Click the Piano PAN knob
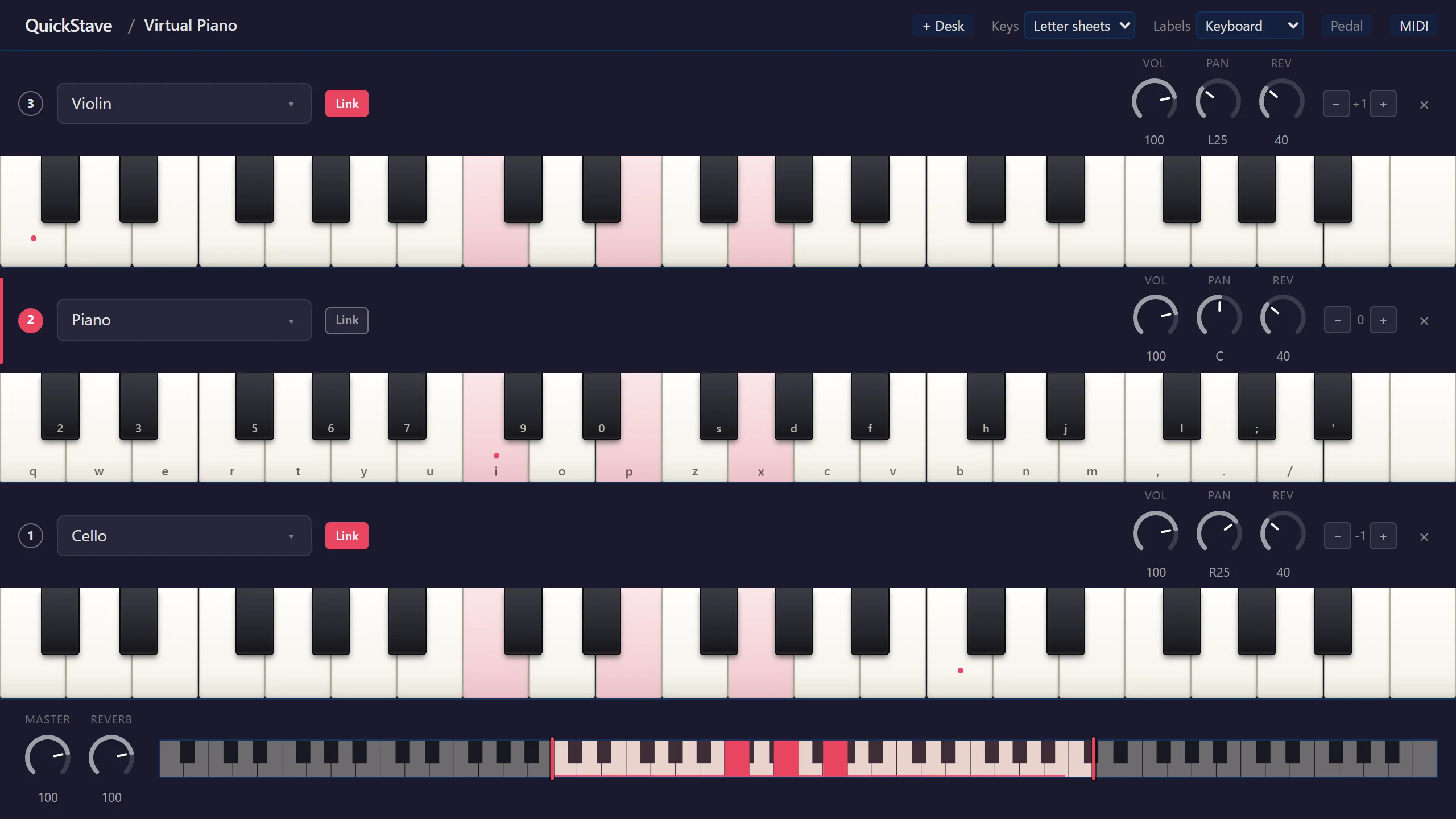Image resolution: width=1456 pixels, height=819 pixels. 1219,316
